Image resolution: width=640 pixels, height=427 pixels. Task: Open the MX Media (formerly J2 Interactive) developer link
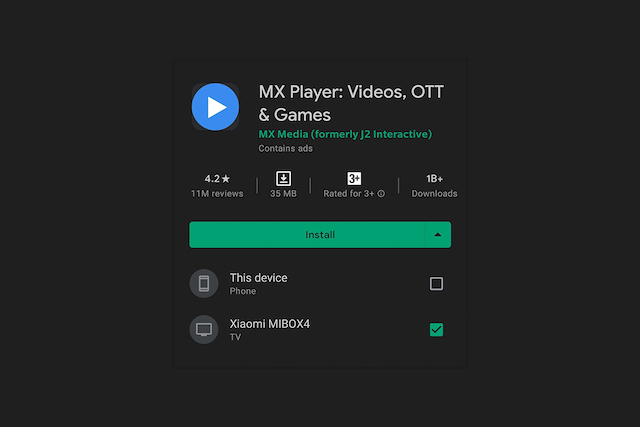pyautogui.click(x=345, y=134)
